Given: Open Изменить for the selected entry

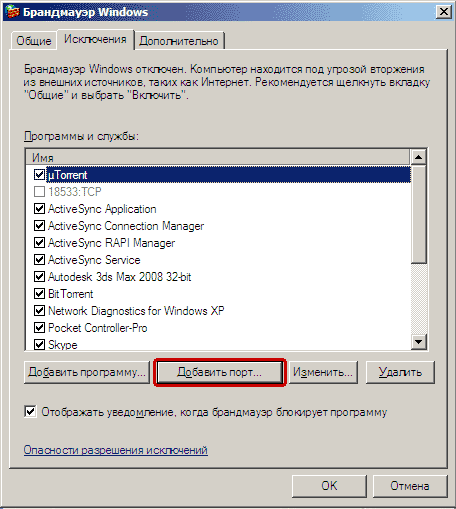Looking at the screenshot, I should [x=323, y=372].
